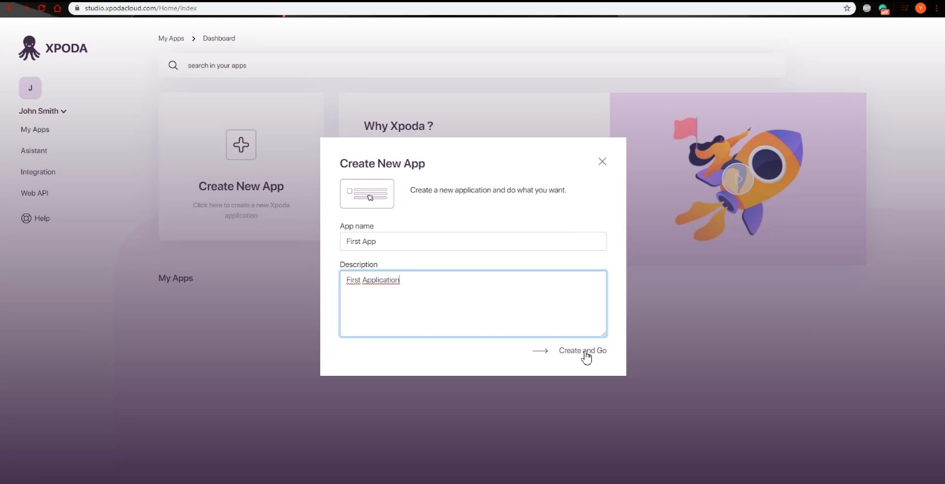Open the J user avatar
The width and height of the screenshot is (945, 484).
pyautogui.click(x=30, y=88)
